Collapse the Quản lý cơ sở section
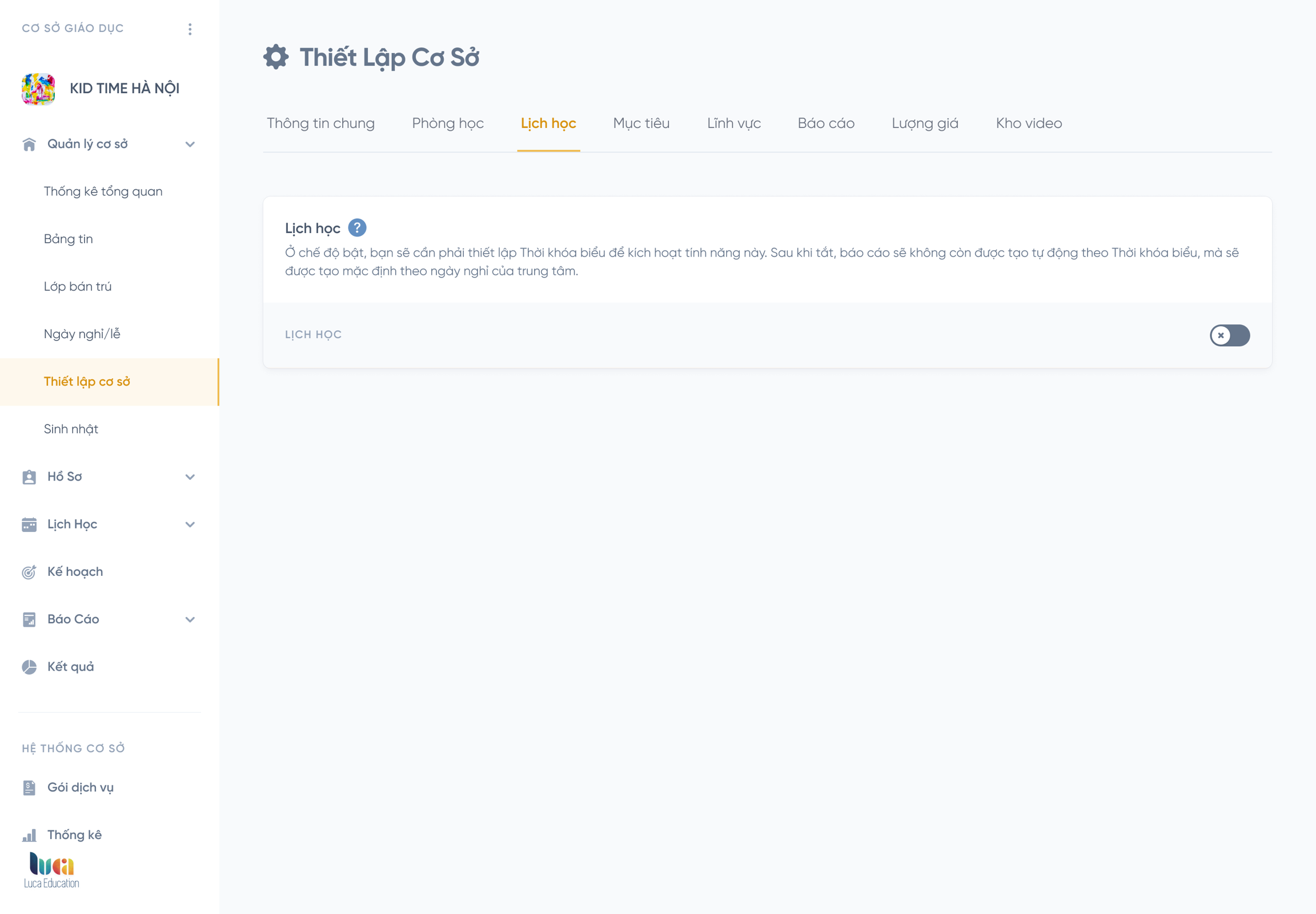This screenshot has height=914, width=1316. (190, 145)
